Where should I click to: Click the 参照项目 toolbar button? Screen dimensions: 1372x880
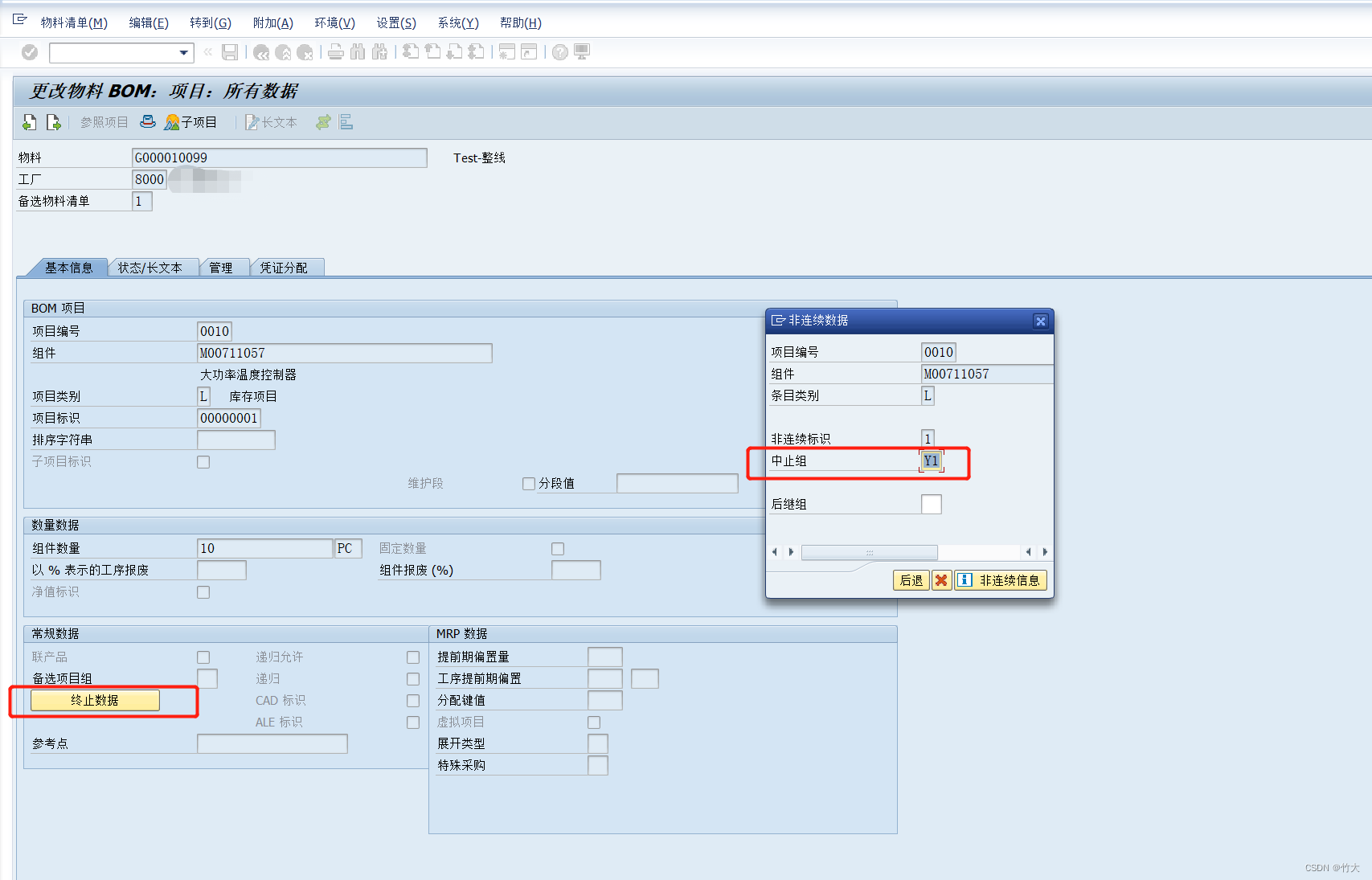(104, 122)
